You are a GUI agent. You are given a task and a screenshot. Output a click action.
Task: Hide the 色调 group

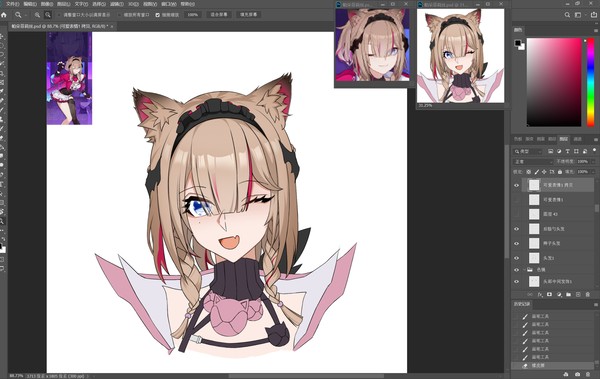tap(517, 270)
